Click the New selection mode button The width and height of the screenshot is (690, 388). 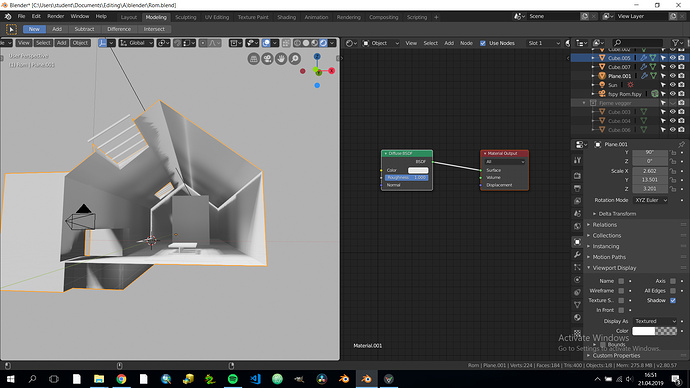tap(34, 29)
